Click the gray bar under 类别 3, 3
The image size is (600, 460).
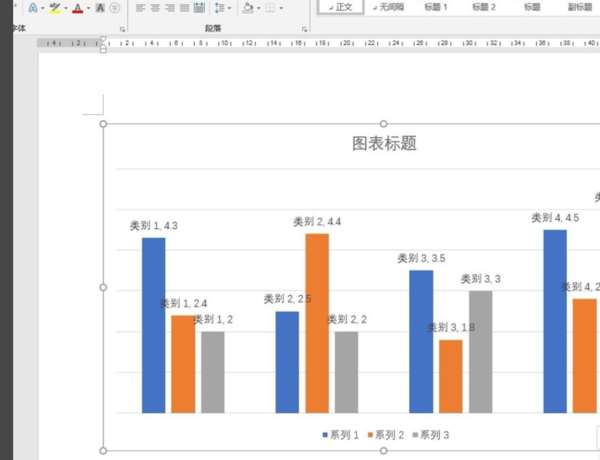(481, 352)
